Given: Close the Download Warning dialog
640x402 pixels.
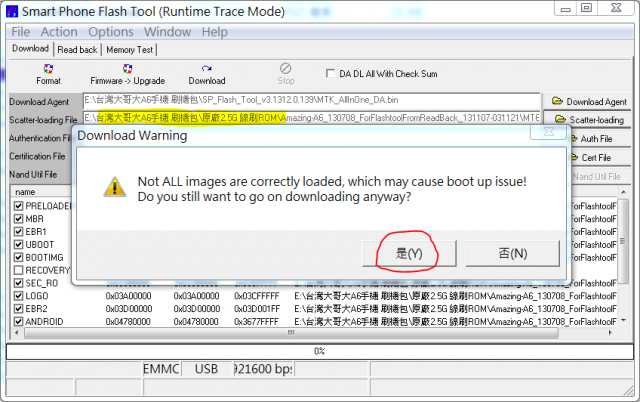Looking at the screenshot, I should point(549,131).
